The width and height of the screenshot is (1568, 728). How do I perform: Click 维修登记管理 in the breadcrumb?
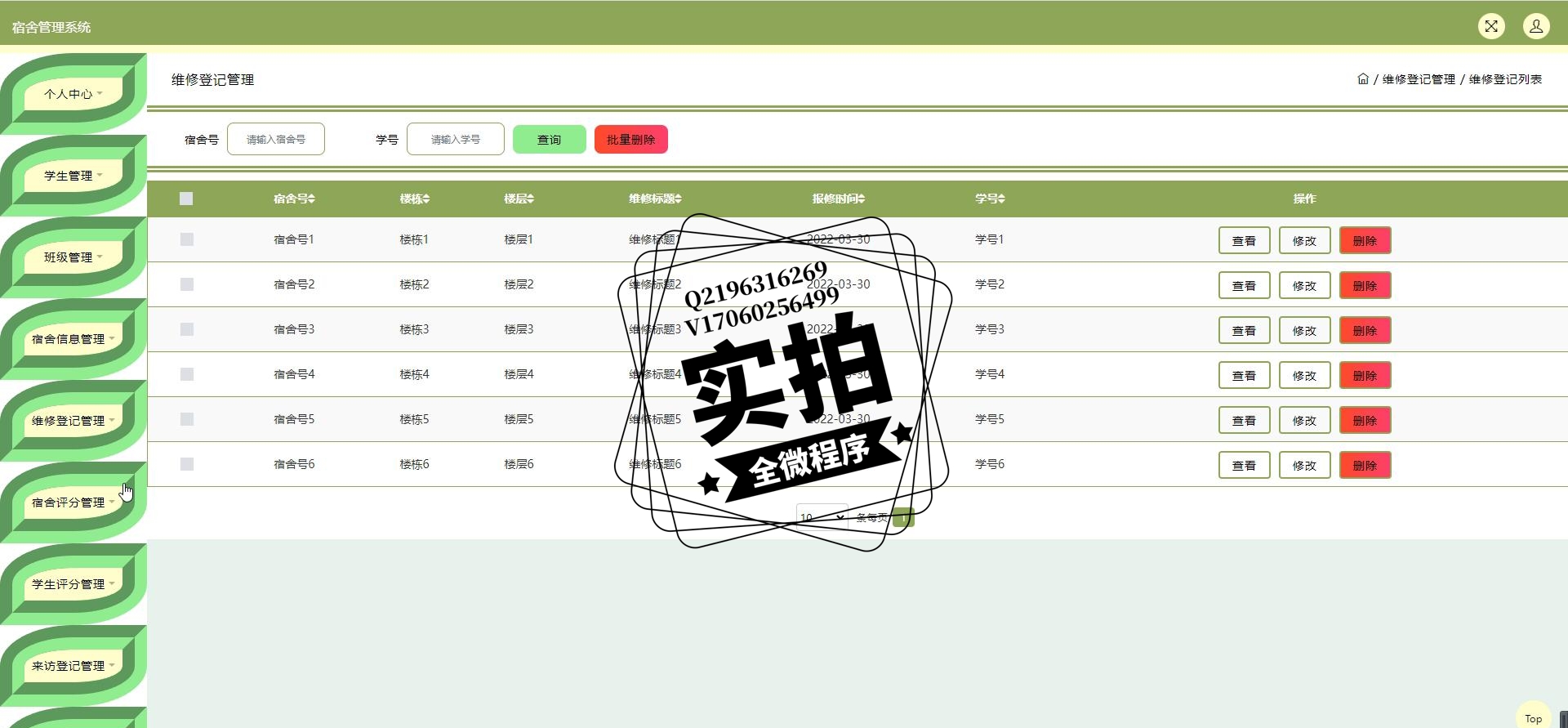pyautogui.click(x=1419, y=79)
